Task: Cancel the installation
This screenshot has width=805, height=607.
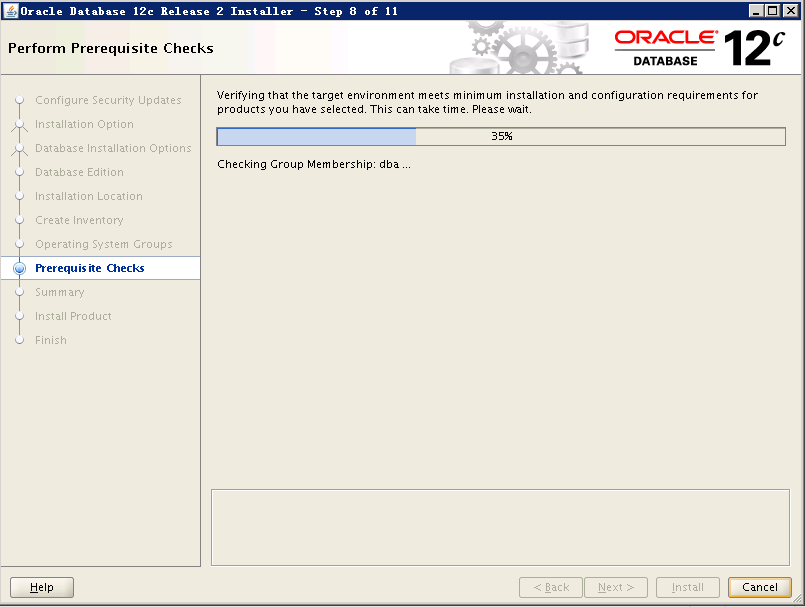Action: click(759, 587)
